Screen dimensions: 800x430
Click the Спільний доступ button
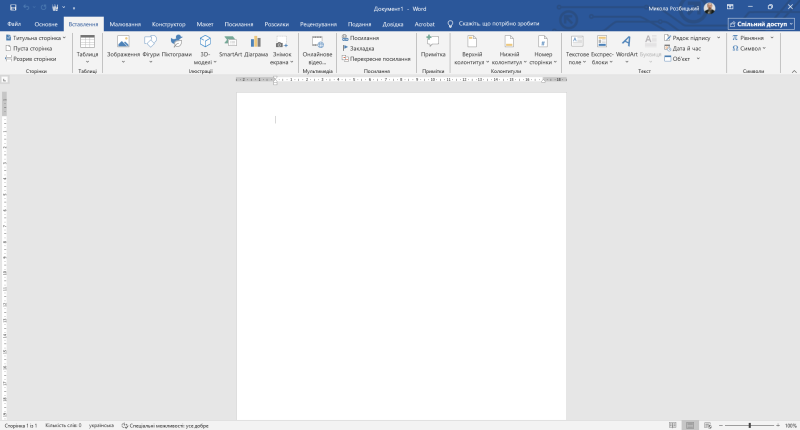click(x=762, y=23)
